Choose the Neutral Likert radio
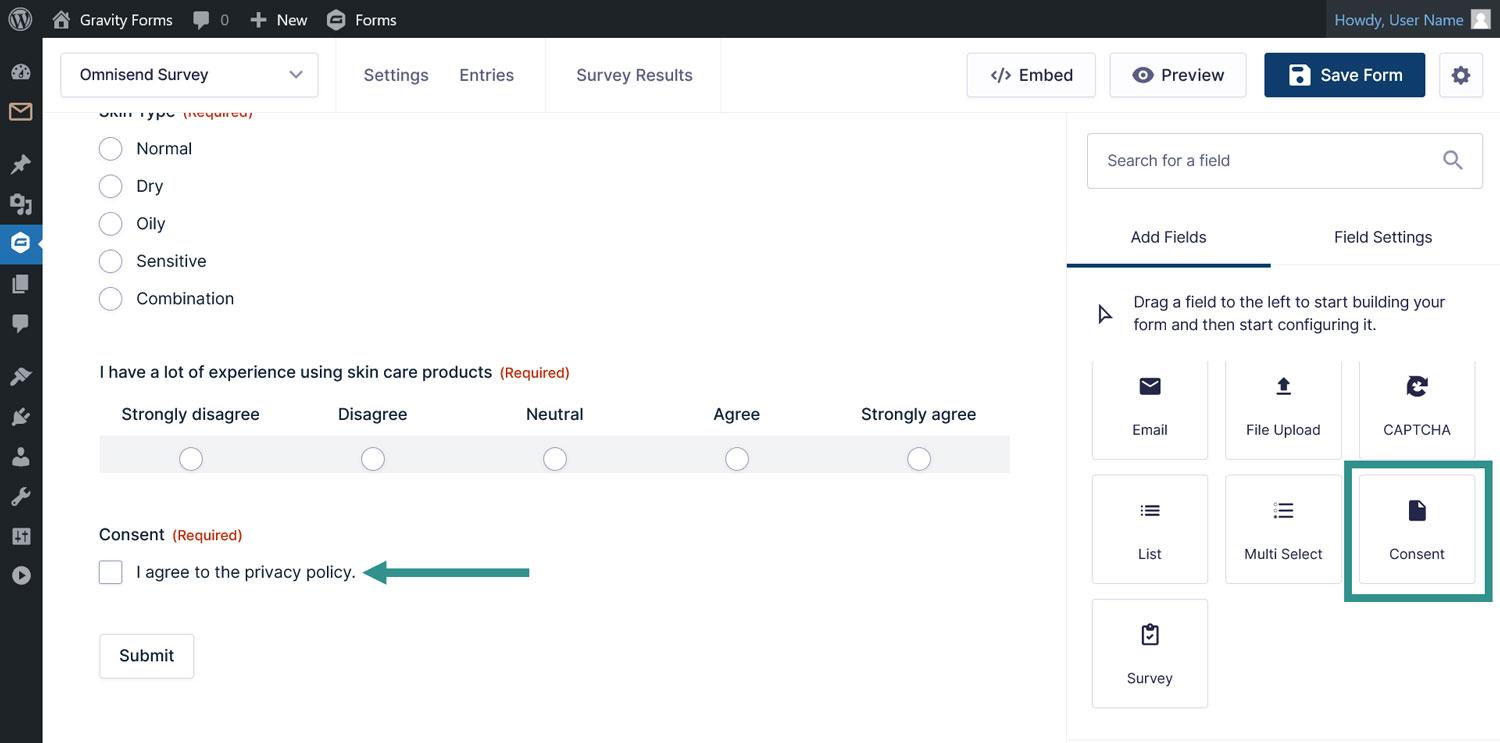The height and width of the screenshot is (743, 1500). (554, 459)
